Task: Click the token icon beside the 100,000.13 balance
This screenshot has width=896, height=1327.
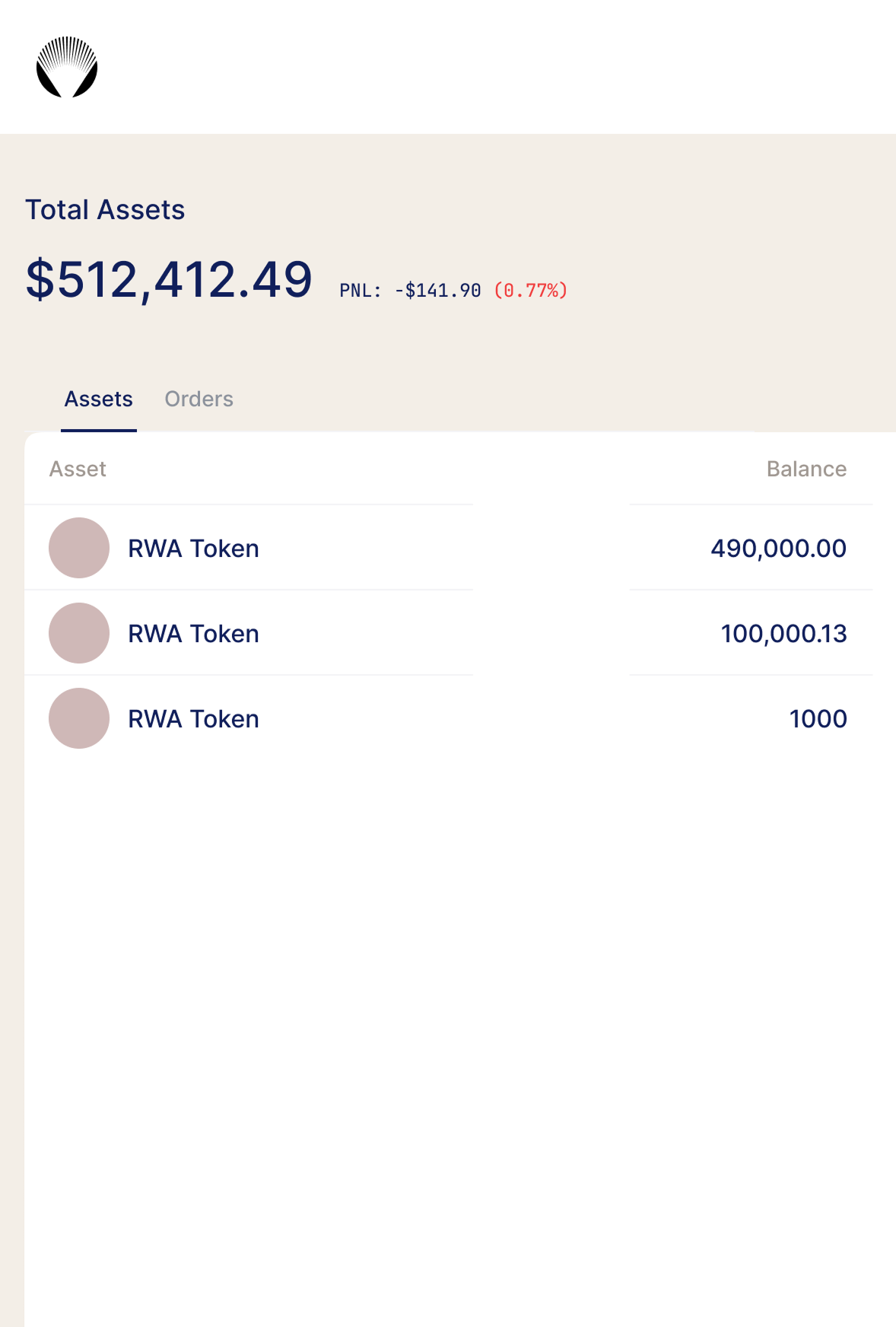Action: point(79,633)
